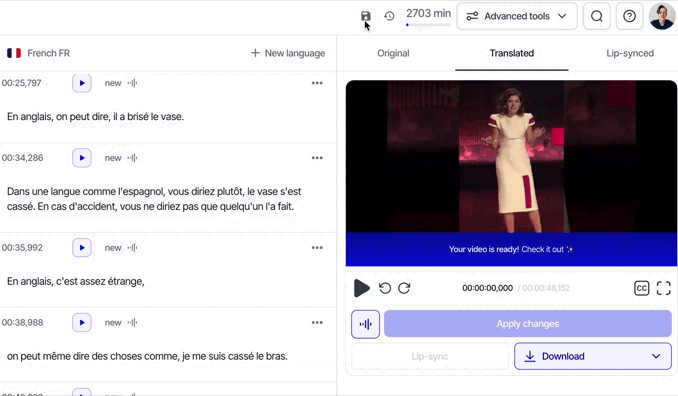Screen dimensions: 678x396
Task: Click the rewind counter-clockwise arrow
Action: pos(385,288)
